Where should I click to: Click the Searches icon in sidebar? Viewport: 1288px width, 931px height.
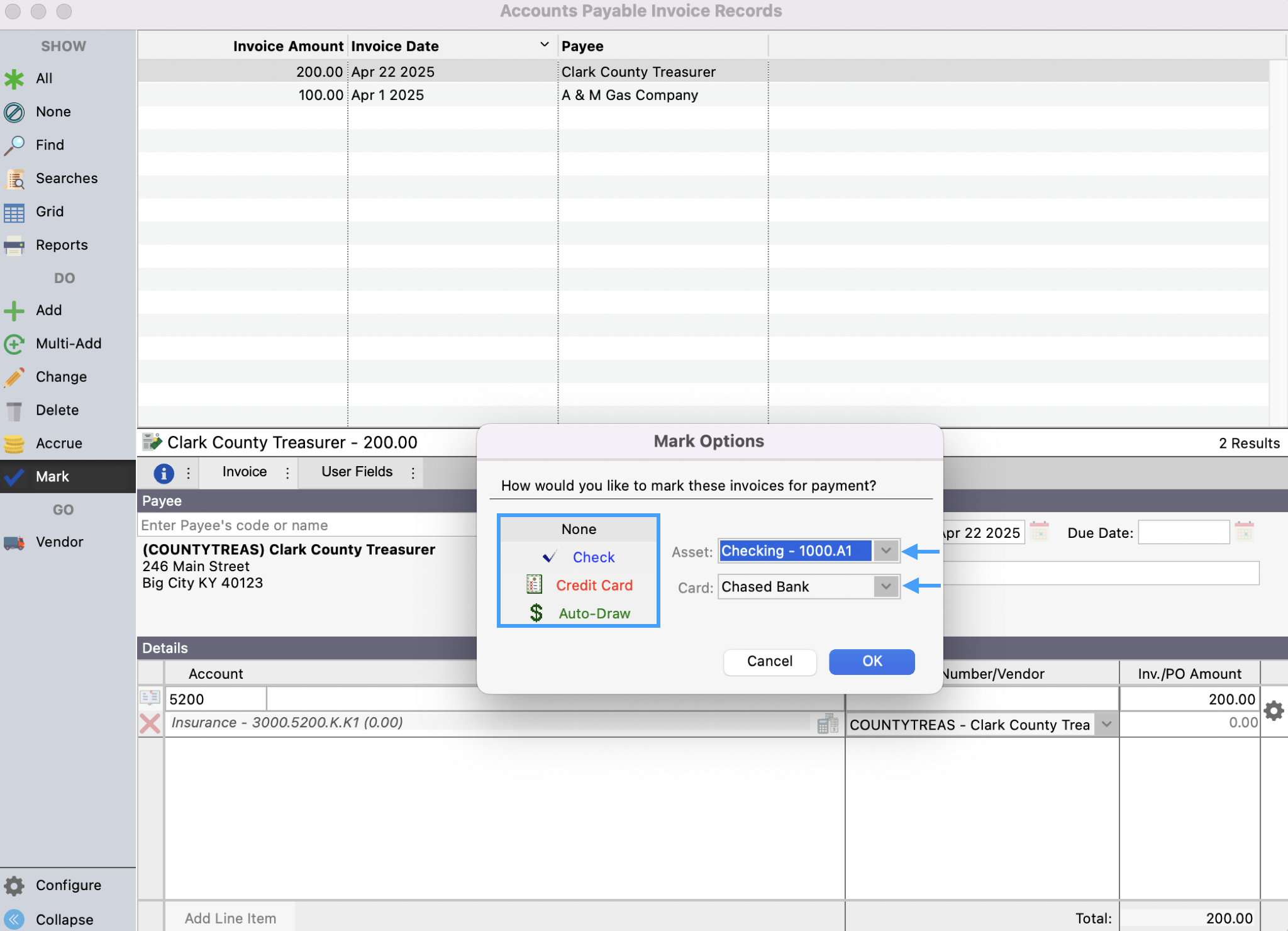(14, 179)
